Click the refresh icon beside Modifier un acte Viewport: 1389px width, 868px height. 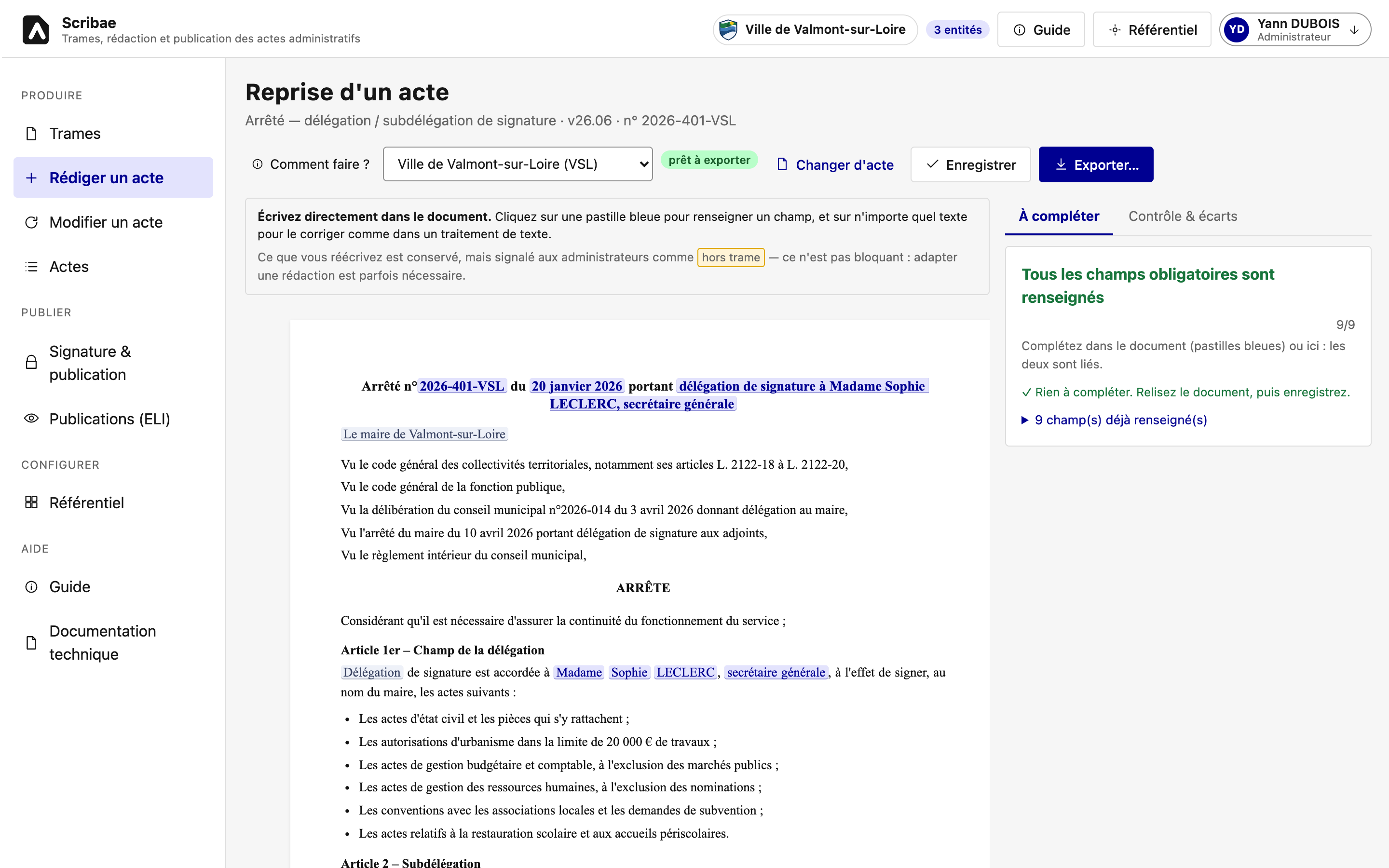click(x=31, y=222)
